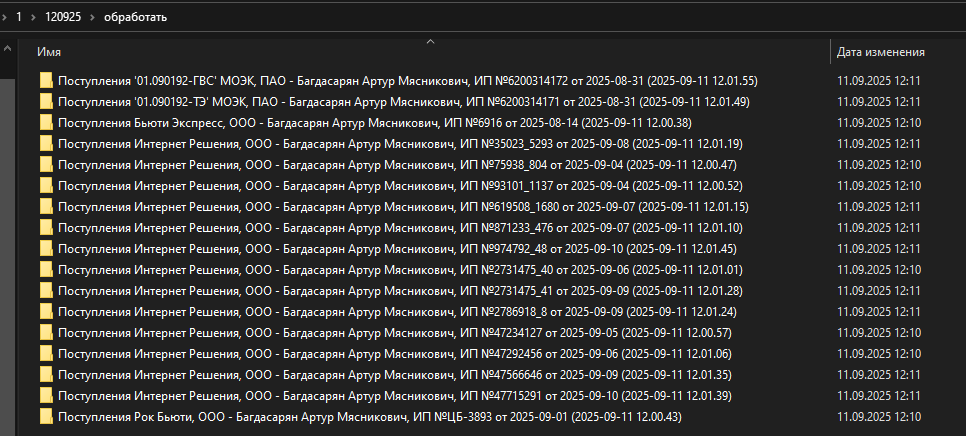Click folder icon for МОЭК №6200314171

point(46,102)
